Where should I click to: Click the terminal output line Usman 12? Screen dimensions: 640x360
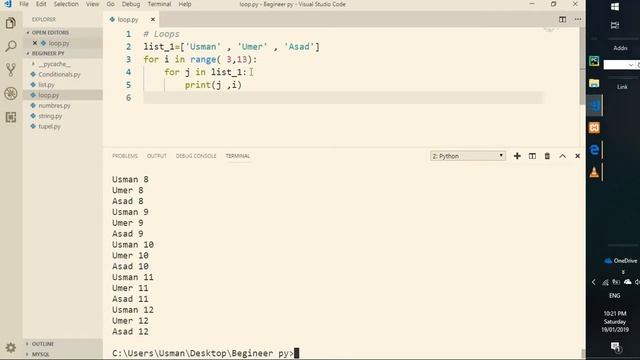[x=133, y=310]
